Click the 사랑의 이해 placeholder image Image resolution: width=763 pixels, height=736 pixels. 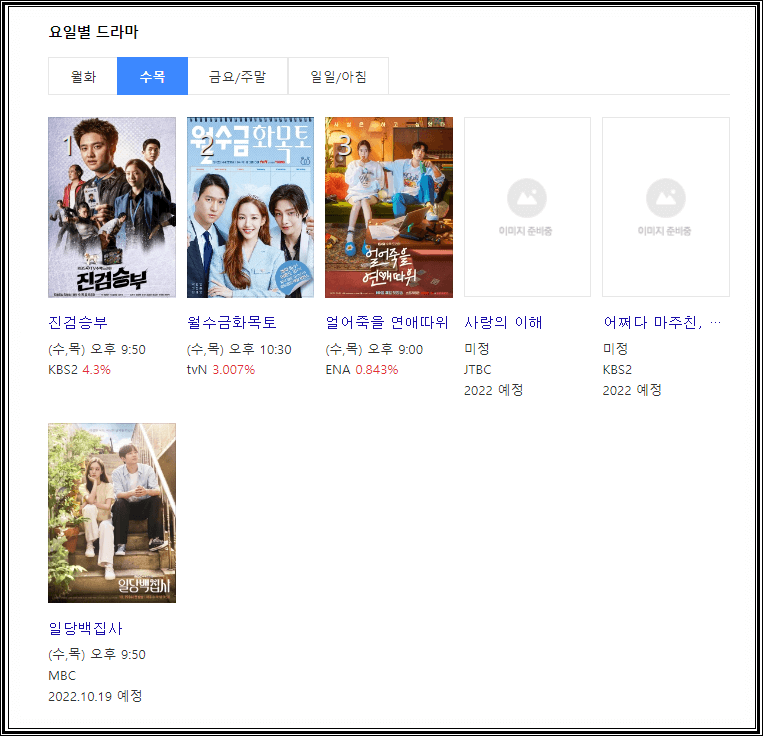pos(527,207)
